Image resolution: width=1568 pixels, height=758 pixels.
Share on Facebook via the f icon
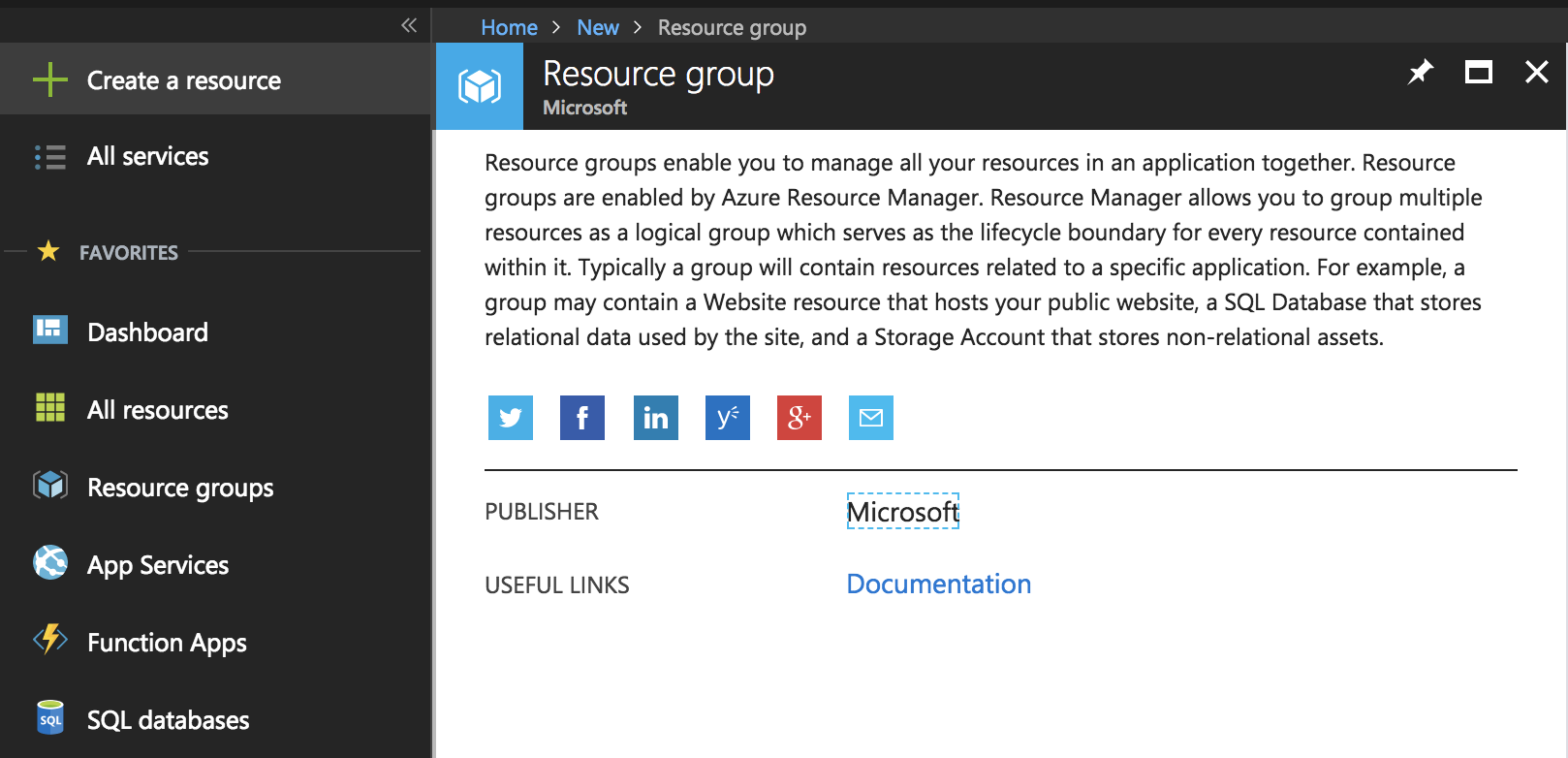(582, 418)
